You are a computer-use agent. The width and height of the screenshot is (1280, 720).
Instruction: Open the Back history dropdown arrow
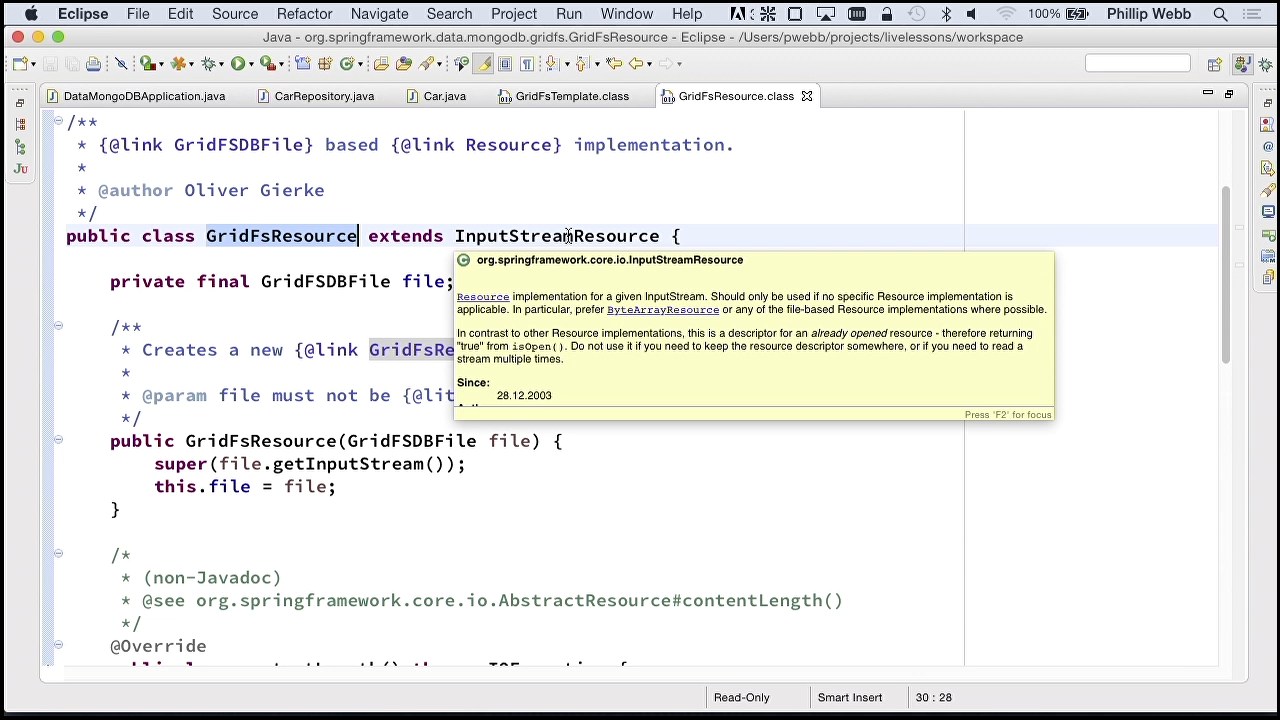tap(649, 64)
